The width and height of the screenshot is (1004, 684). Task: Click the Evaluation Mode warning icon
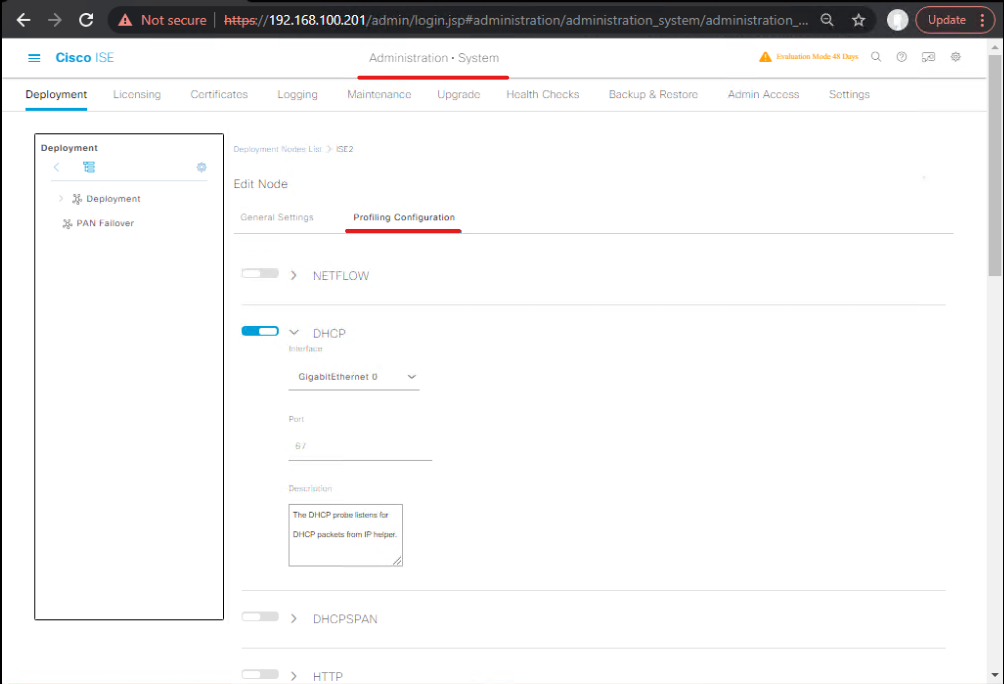(765, 57)
